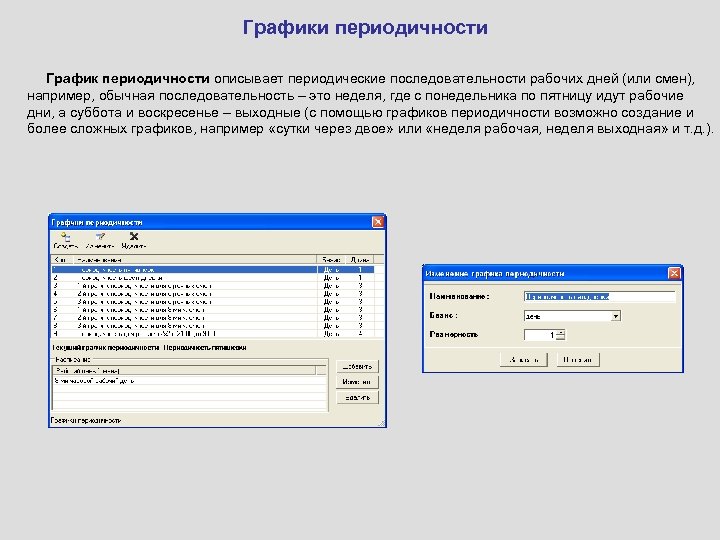The image size is (720, 540).
Task: Click the День base cell in row 2
Action: (331, 278)
